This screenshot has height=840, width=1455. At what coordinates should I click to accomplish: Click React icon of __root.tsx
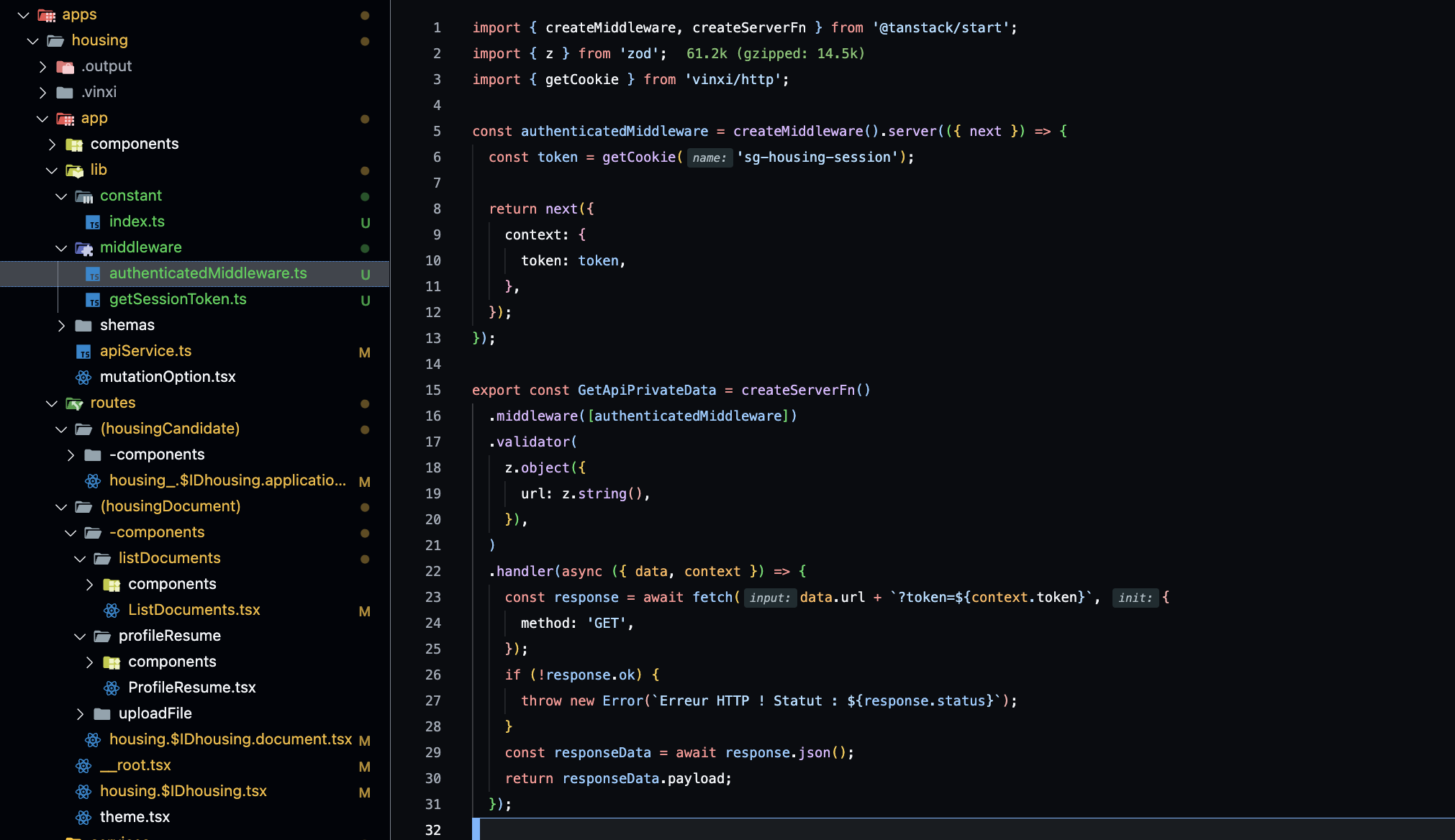83,766
